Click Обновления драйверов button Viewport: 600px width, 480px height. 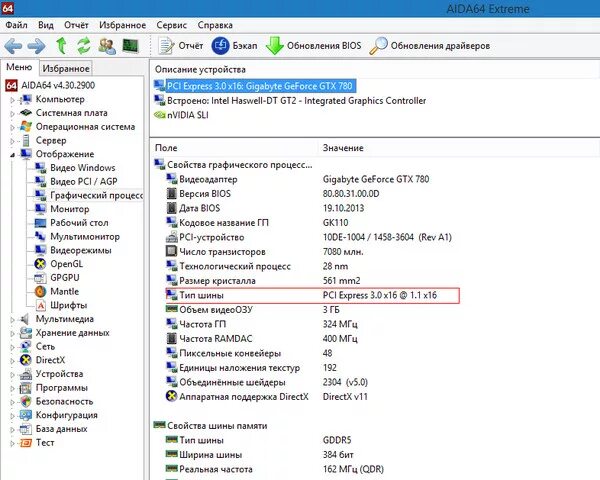(430, 46)
